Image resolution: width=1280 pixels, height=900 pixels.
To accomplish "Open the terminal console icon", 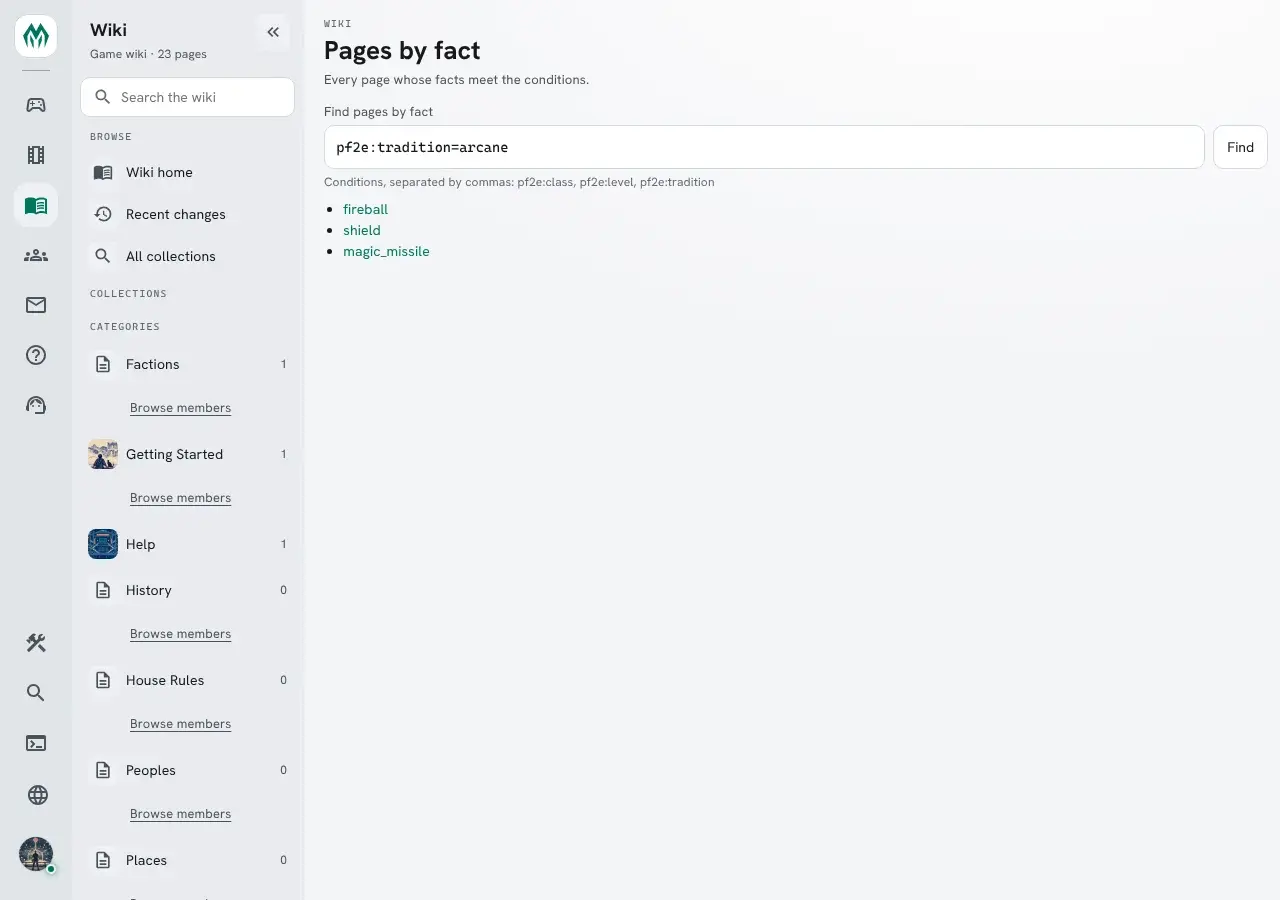I will [36, 743].
